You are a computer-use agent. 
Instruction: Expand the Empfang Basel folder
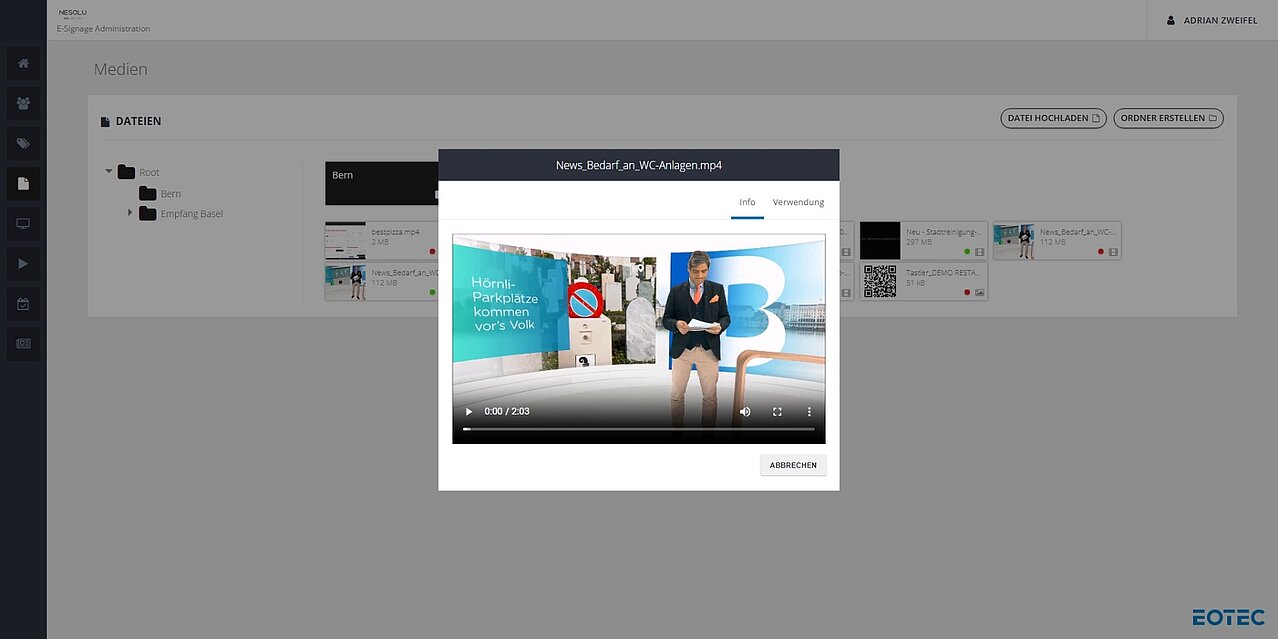(130, 213)
